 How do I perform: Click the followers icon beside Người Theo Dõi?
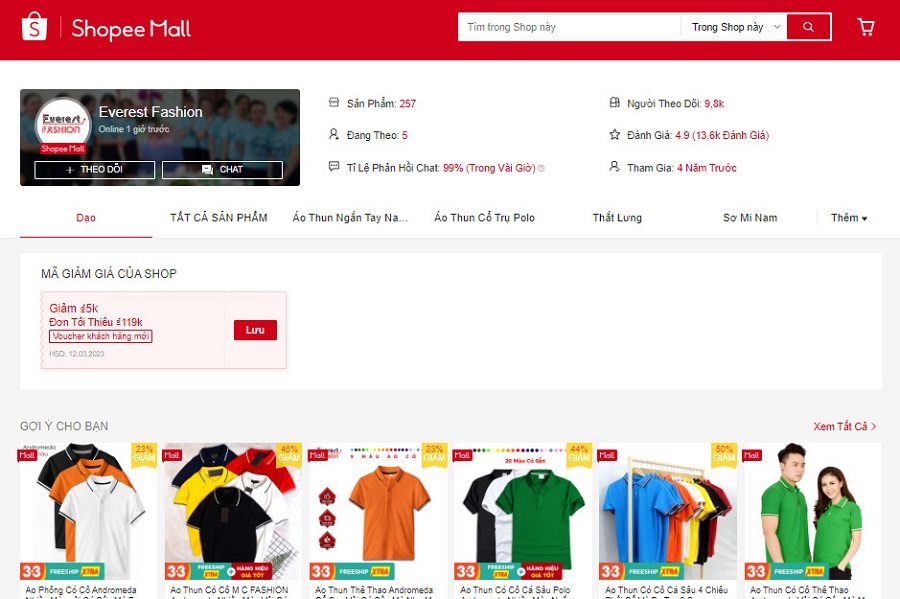click(x=615, y=103)
